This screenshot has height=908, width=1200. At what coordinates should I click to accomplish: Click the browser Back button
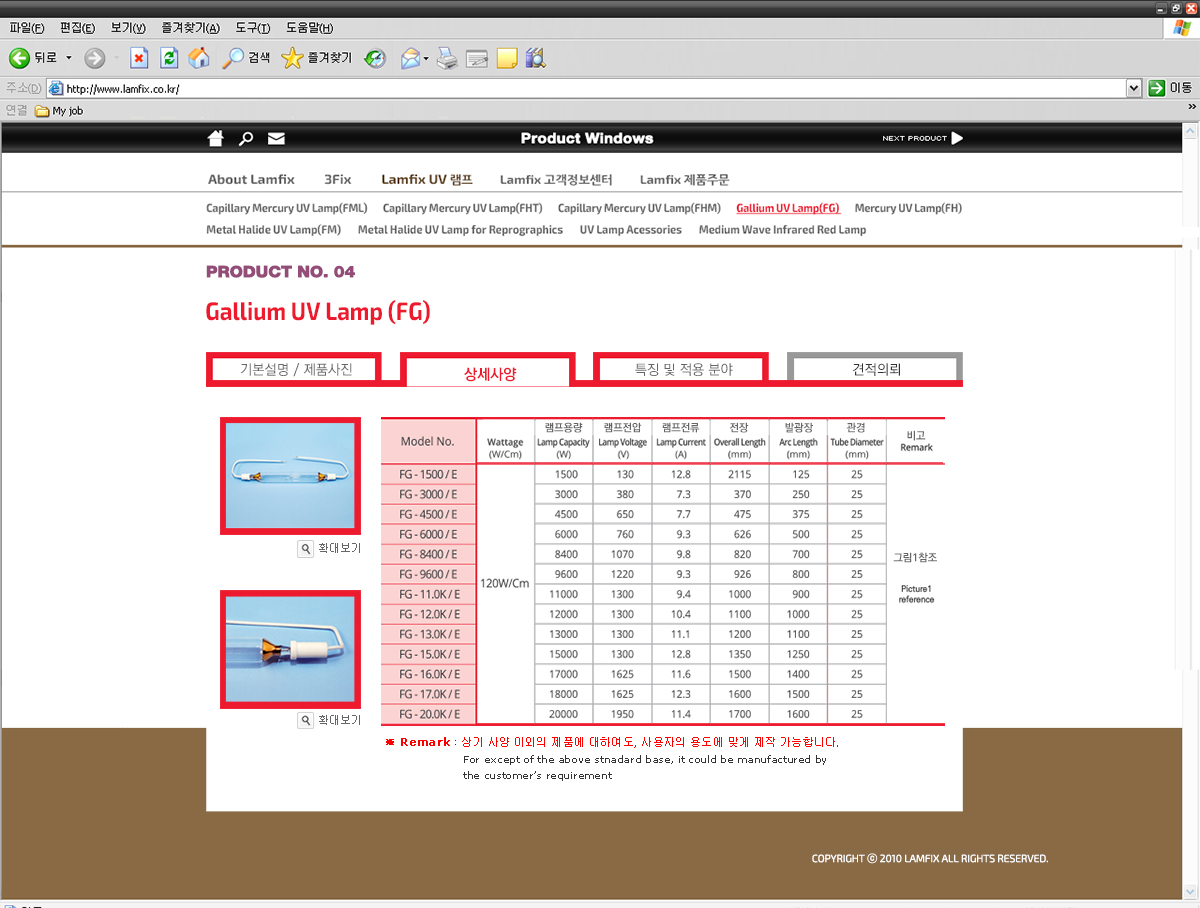tap(33, 58)
